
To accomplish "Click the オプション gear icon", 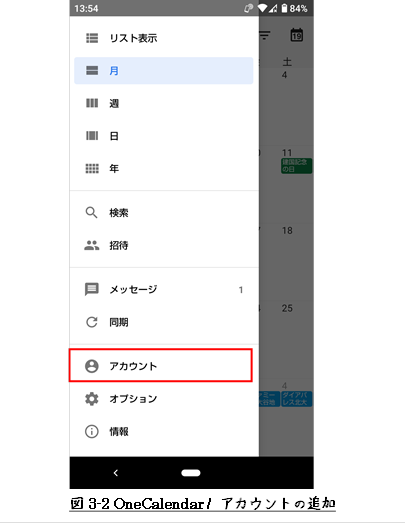I will pyautogui.click(x=92, y=399).
